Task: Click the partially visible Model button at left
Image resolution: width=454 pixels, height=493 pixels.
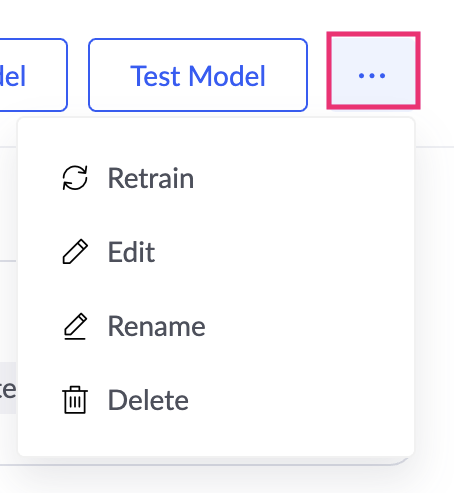Action: [33, 75]
